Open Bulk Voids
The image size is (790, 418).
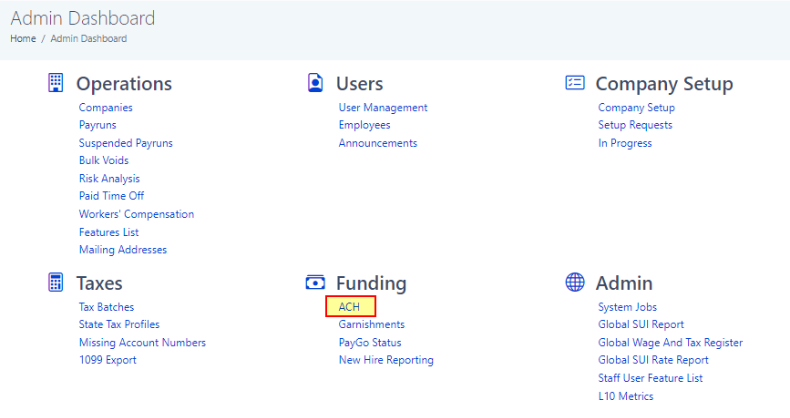tap(104, 160)
